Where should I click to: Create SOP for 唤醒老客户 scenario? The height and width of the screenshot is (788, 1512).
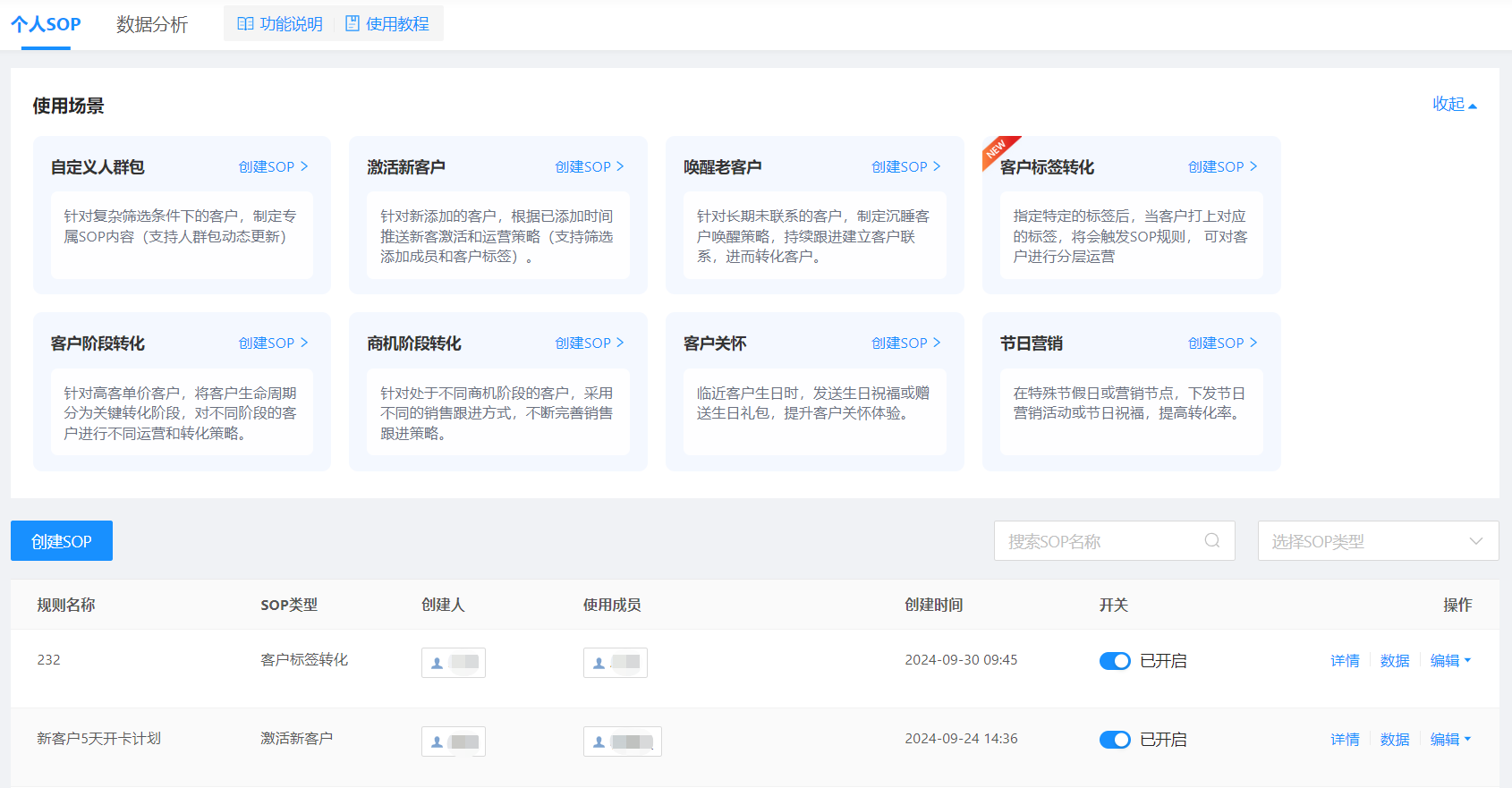pyautogui.click(x=906, y=166)
